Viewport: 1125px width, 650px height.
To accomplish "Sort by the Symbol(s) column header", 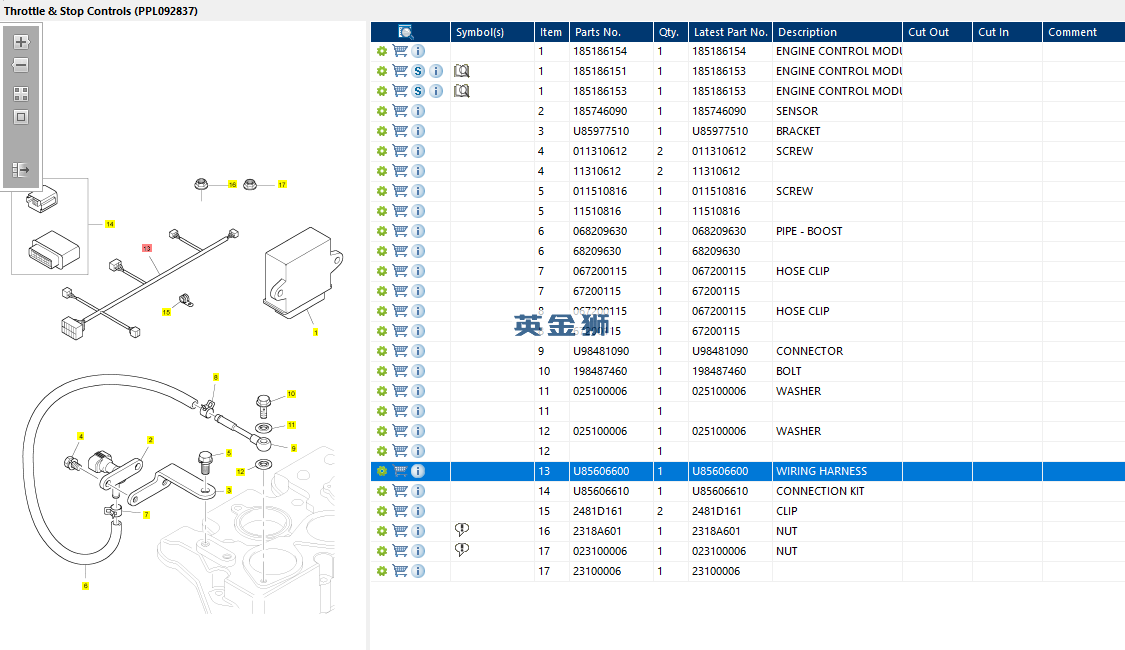I will (492, 32).
